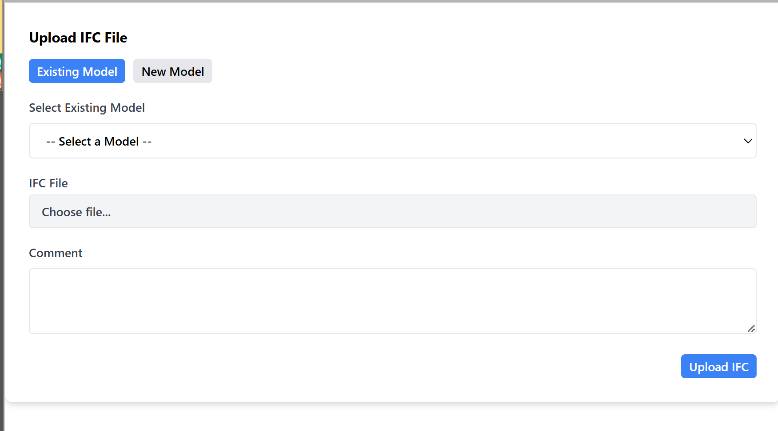Submit the form with Upload IFC
The height and width of the screenshot is (431, 778).
point(718,367)
